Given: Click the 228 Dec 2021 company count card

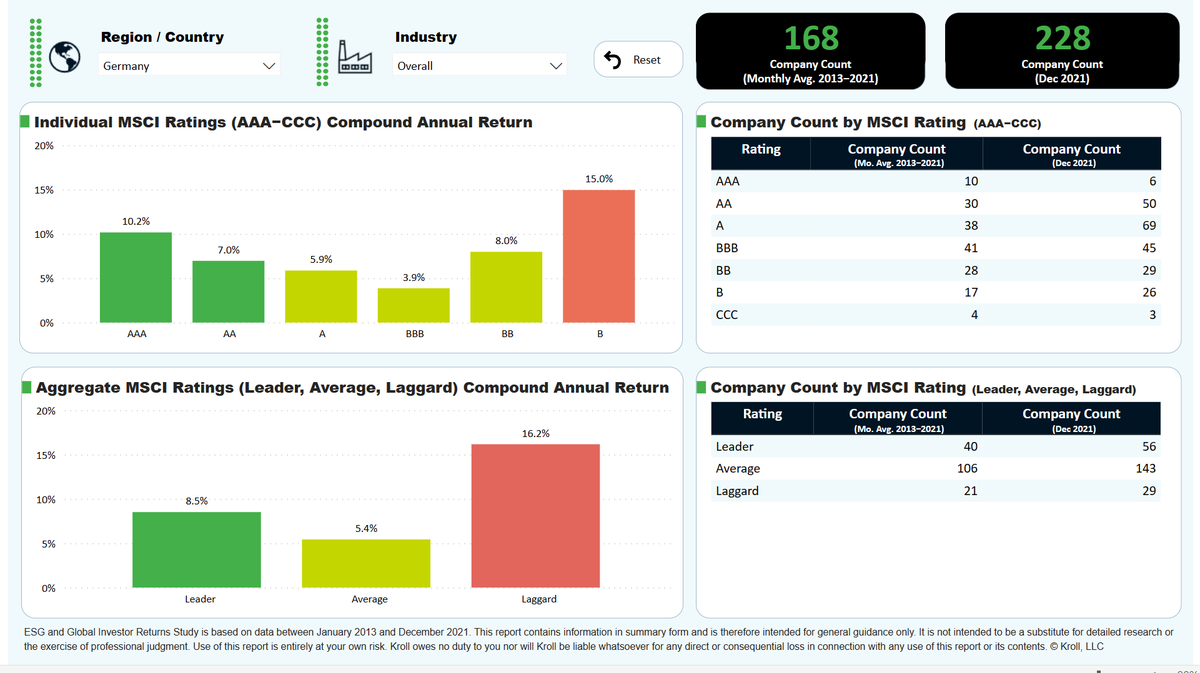Looking at the screenshot, I should coord(1062,51).
